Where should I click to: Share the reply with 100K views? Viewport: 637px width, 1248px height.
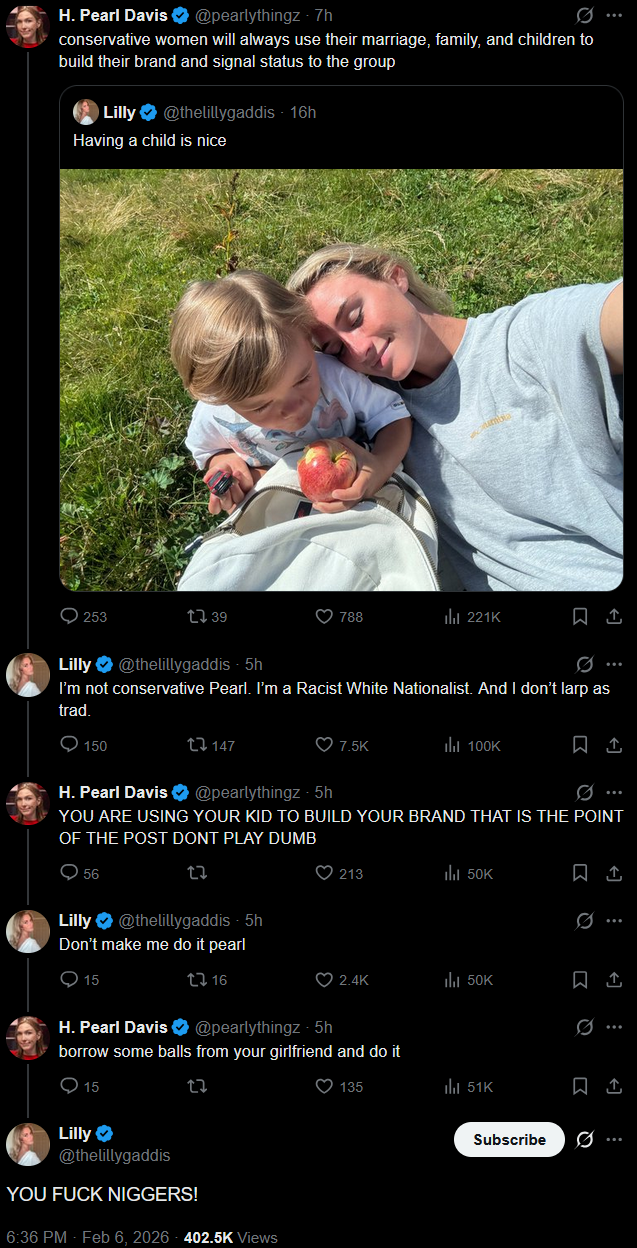pos(614,745)
